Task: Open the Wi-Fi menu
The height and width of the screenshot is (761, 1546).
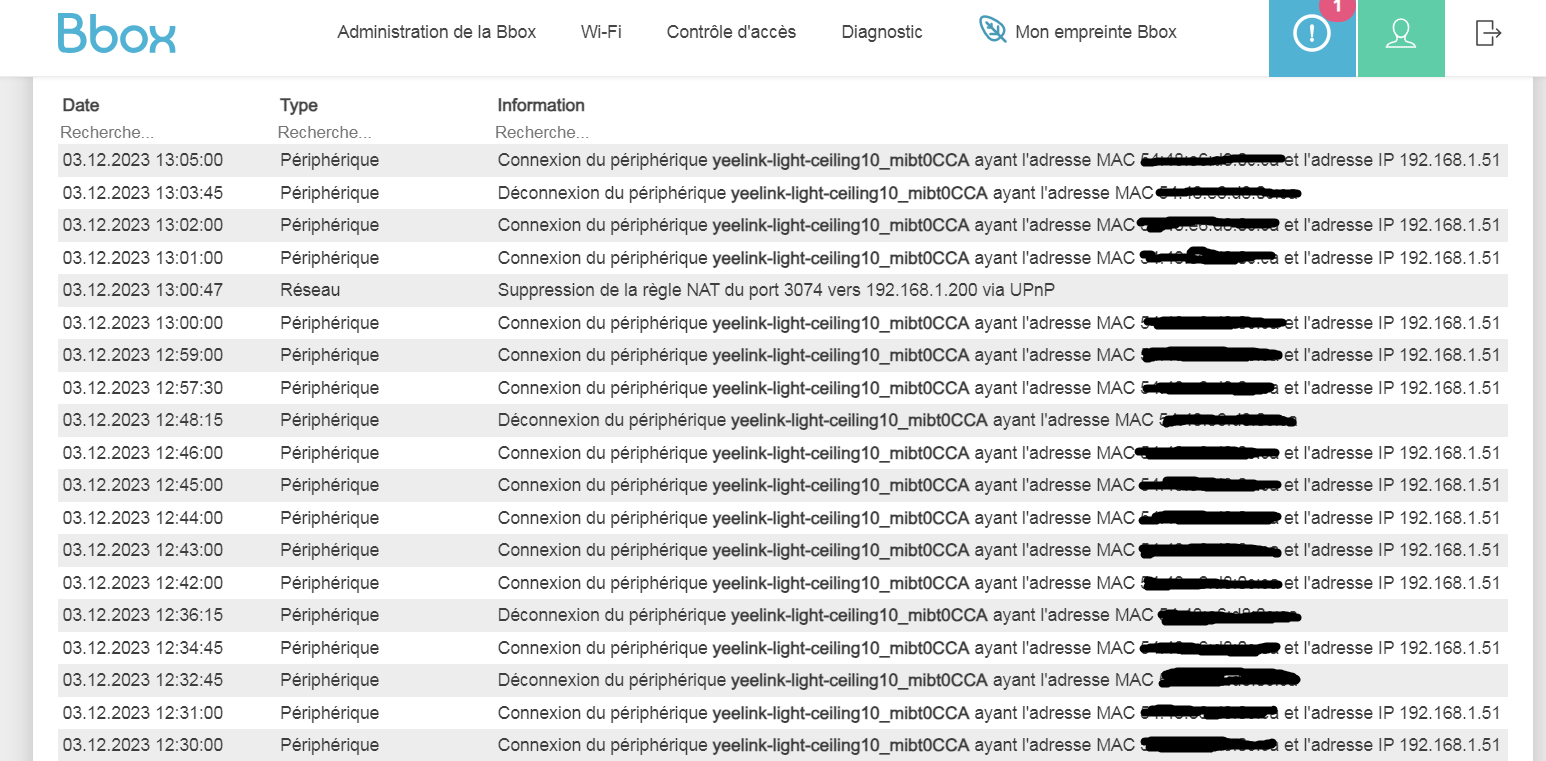Action: pyautogui.click(x=601, y=32)
